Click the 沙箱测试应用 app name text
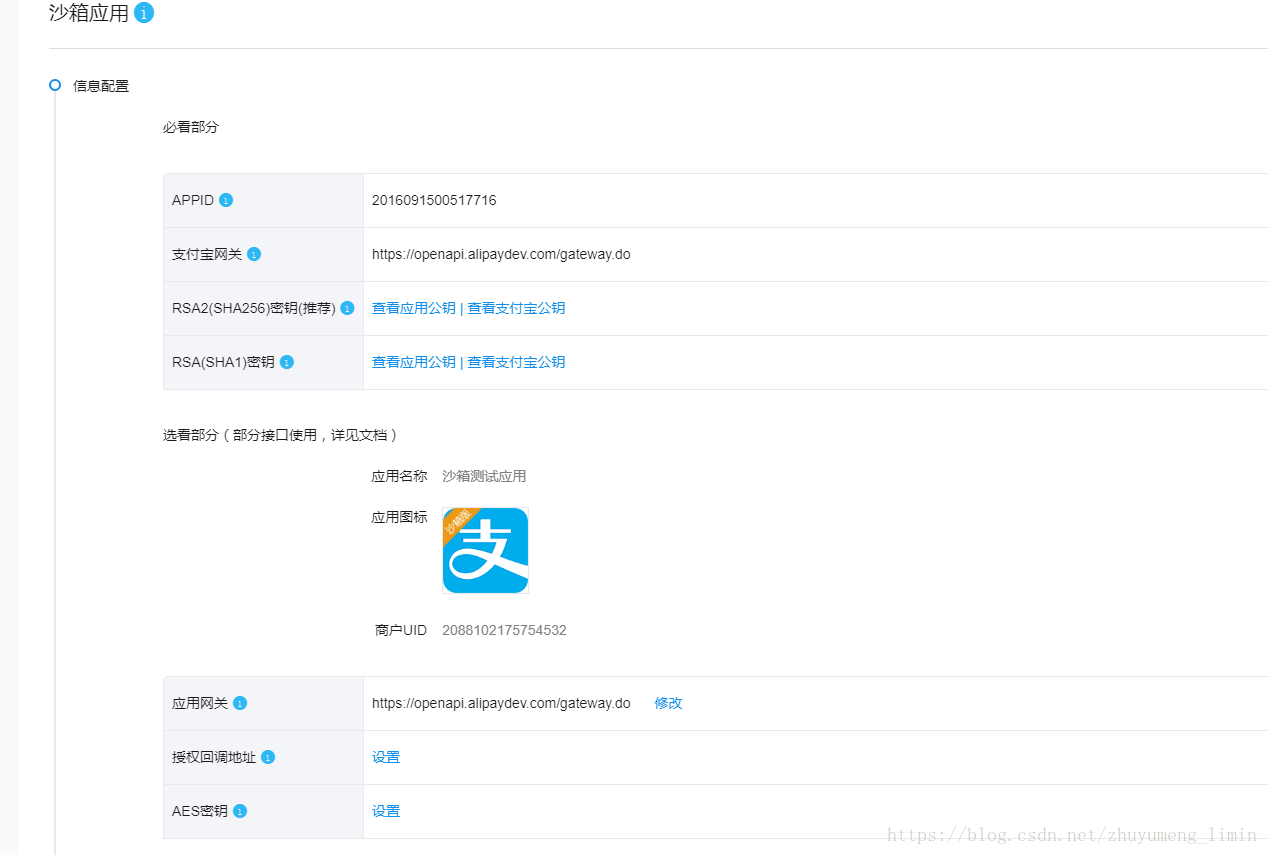The image size is (1268, 855). tap(484, 476)
